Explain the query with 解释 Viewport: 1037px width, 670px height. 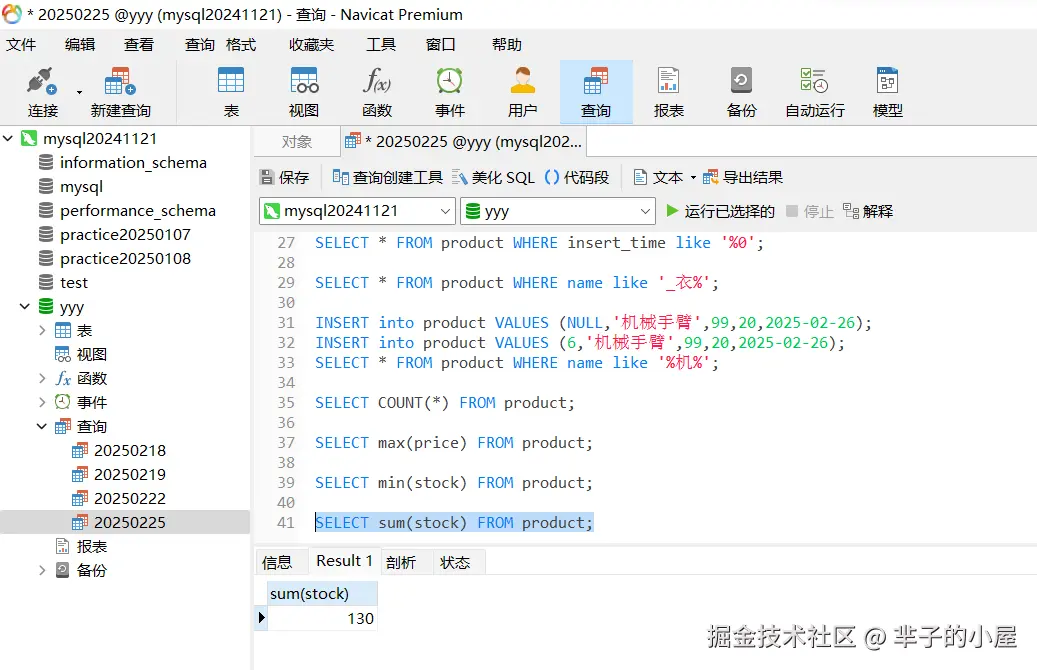[x=868, y=211]
